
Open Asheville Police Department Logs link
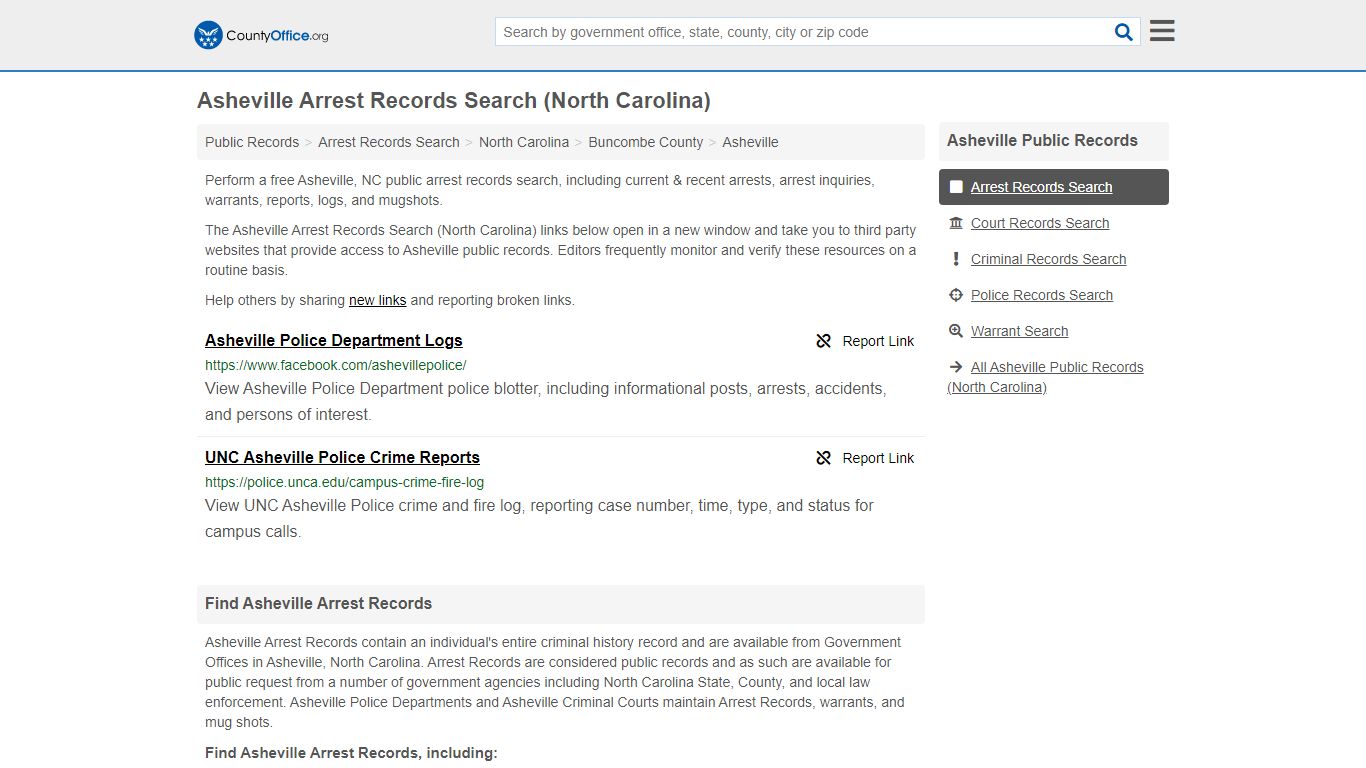[334, 340]
